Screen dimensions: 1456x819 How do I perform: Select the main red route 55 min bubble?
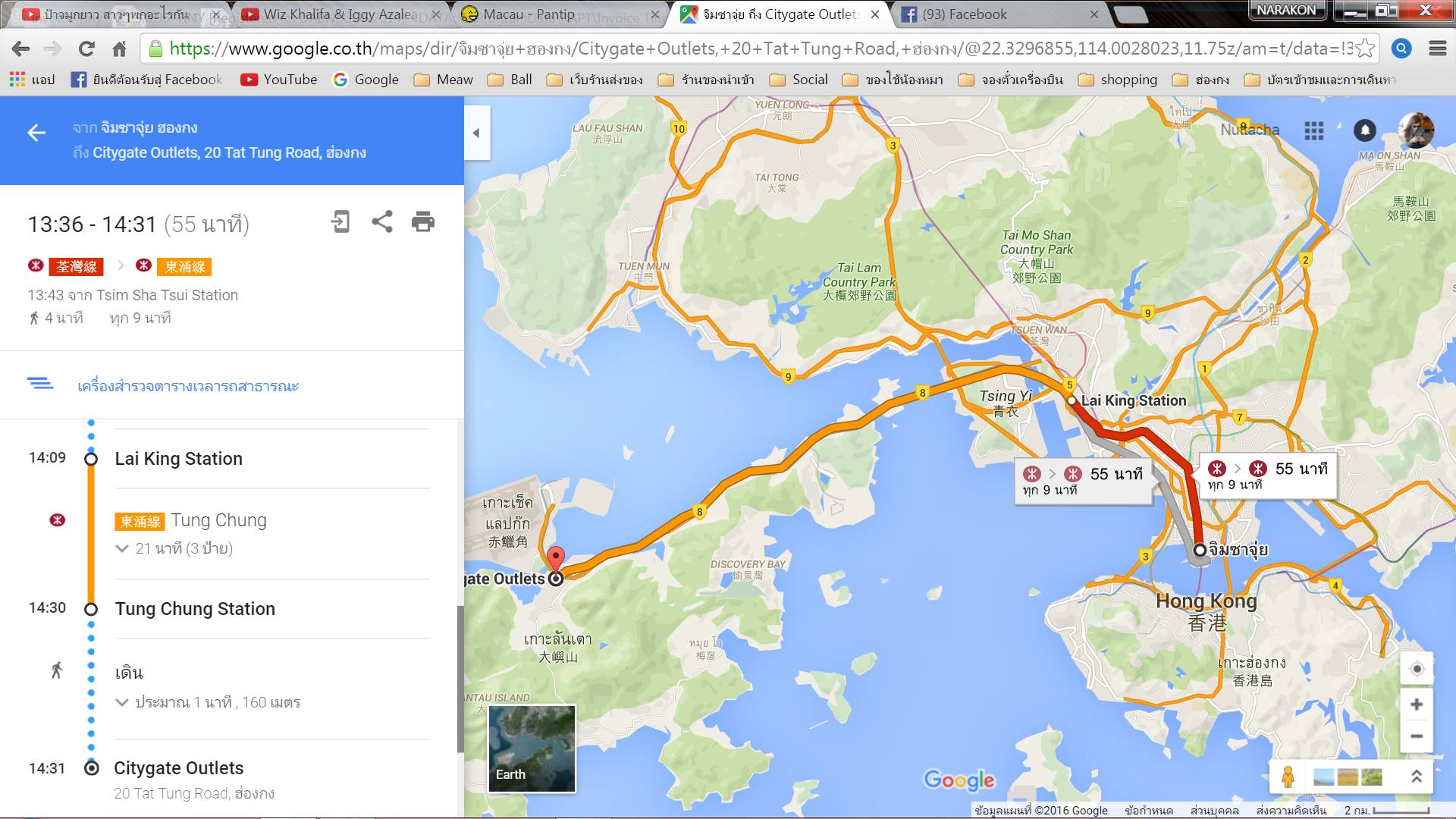(1268, 475)
